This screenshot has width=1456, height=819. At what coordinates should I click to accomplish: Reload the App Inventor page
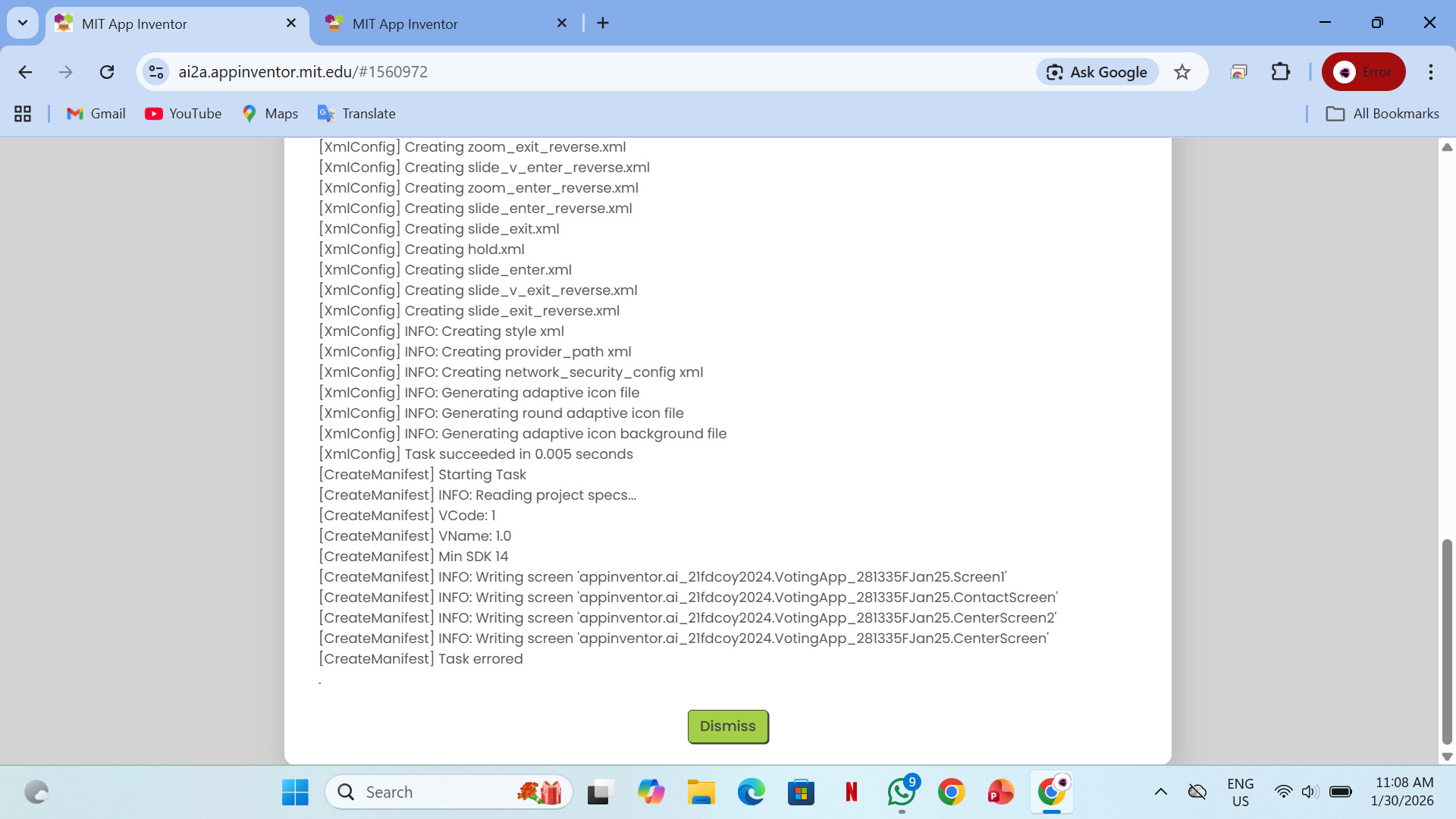tap(107, 72)
